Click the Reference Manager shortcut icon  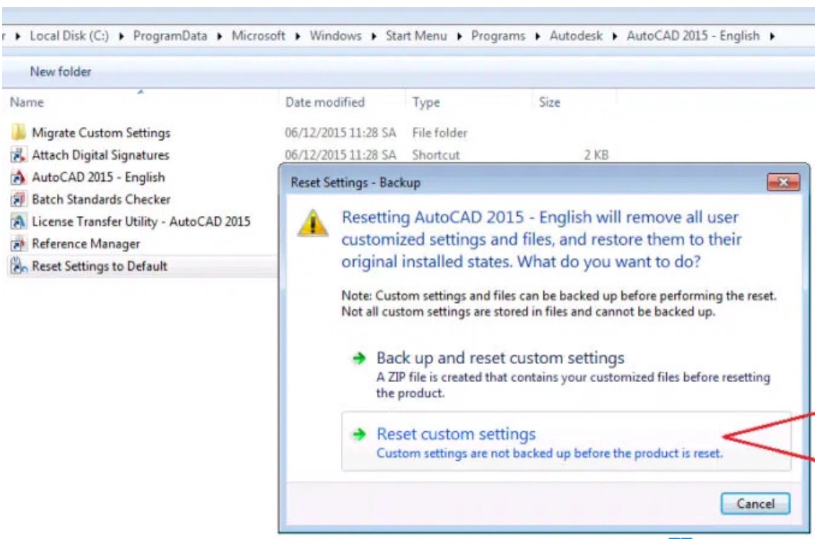(x=18, y=244)
